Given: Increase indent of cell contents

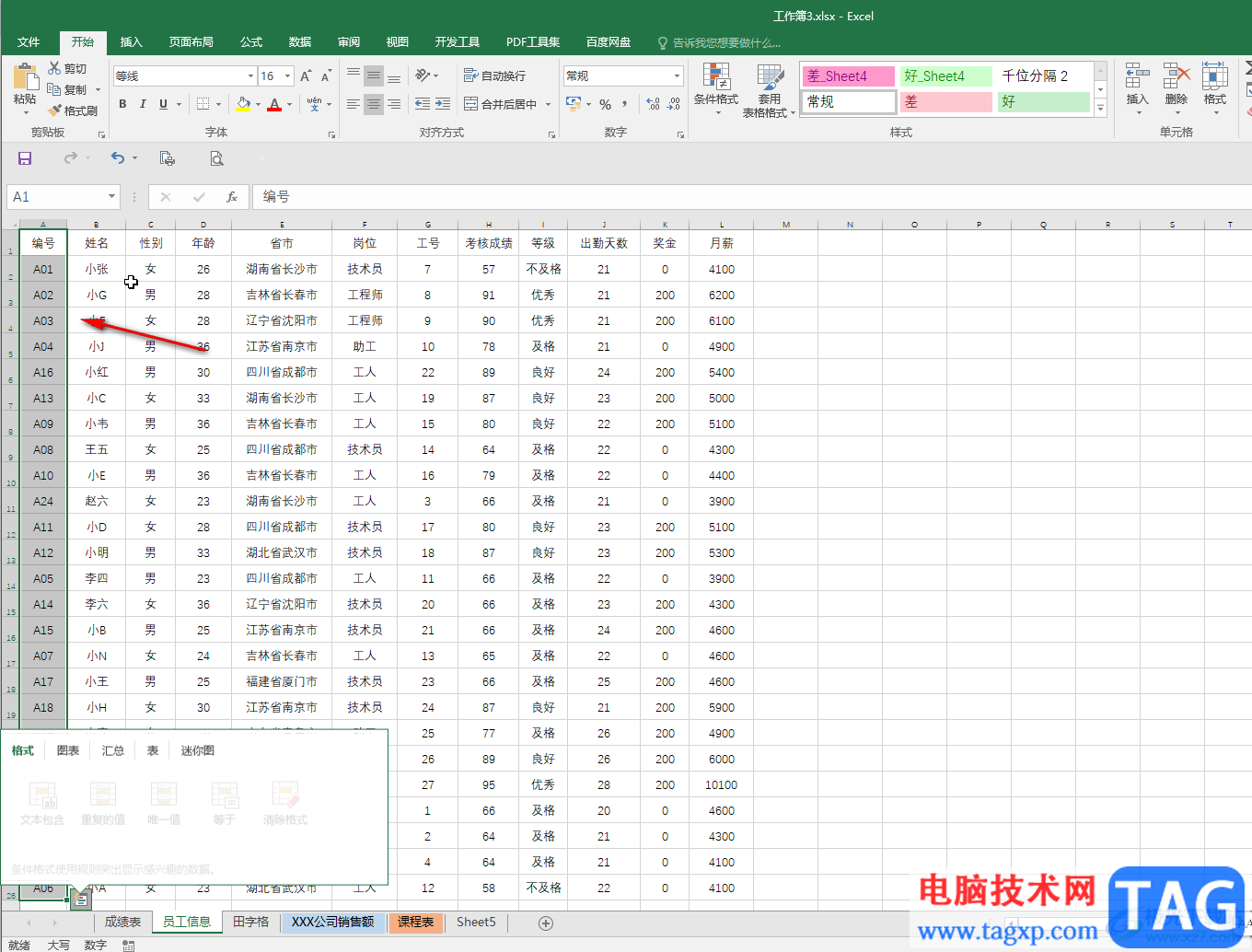Looking at the screenshot, I should pos(443,104).
